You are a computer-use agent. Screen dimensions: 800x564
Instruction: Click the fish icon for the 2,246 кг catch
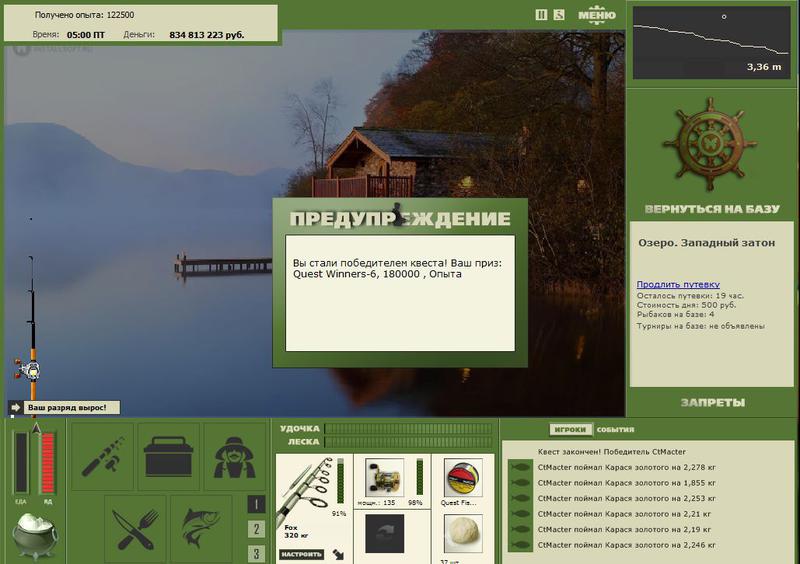click(x=520, y=545)
